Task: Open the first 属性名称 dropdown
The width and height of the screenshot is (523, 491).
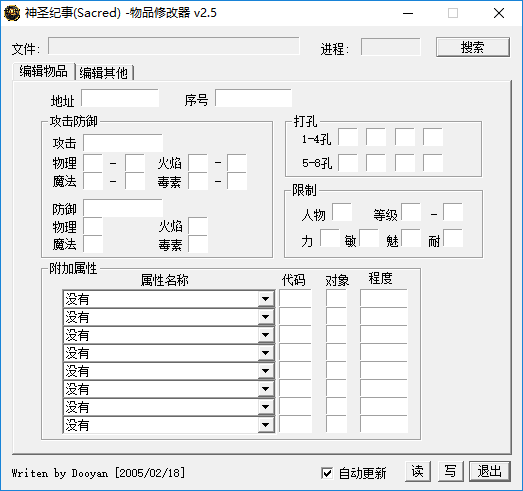Action: tap(169, 299)
